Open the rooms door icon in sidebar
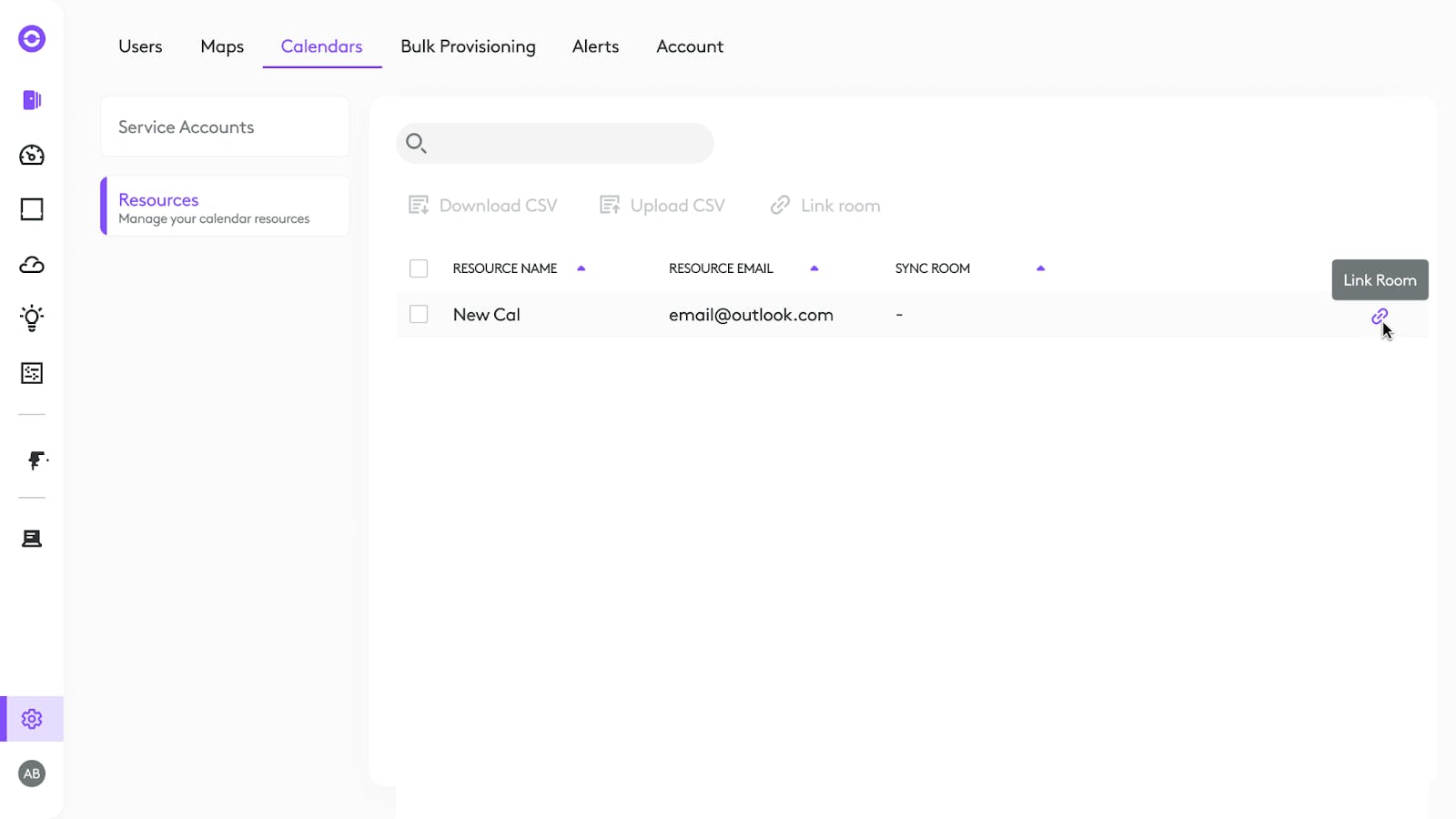The width and height of the screenshot is (1456, 819). click(x=32, y=100)
